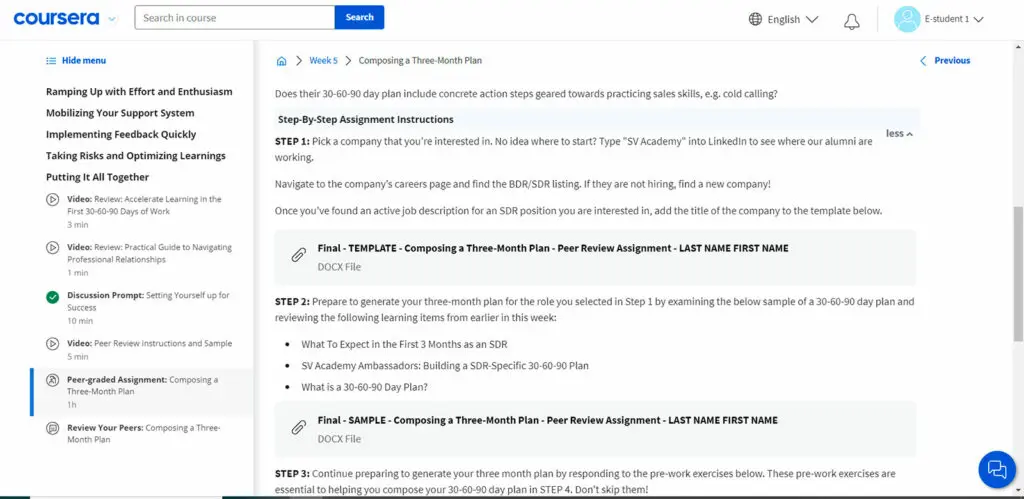
Task: Focus the Search in course field
Action: (234, 18)
